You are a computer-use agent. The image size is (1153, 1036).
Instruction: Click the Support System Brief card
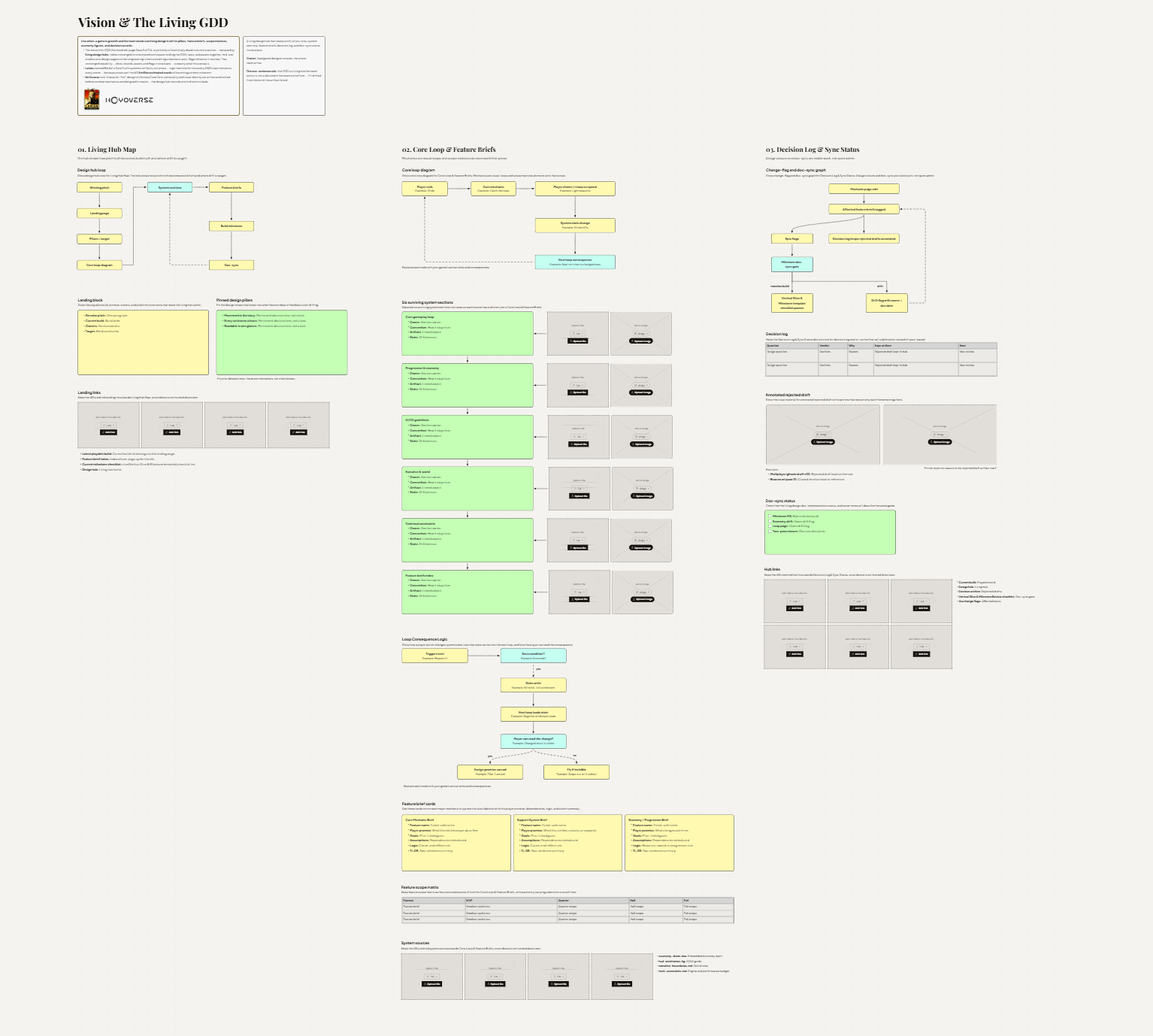(x=568, y=843)
